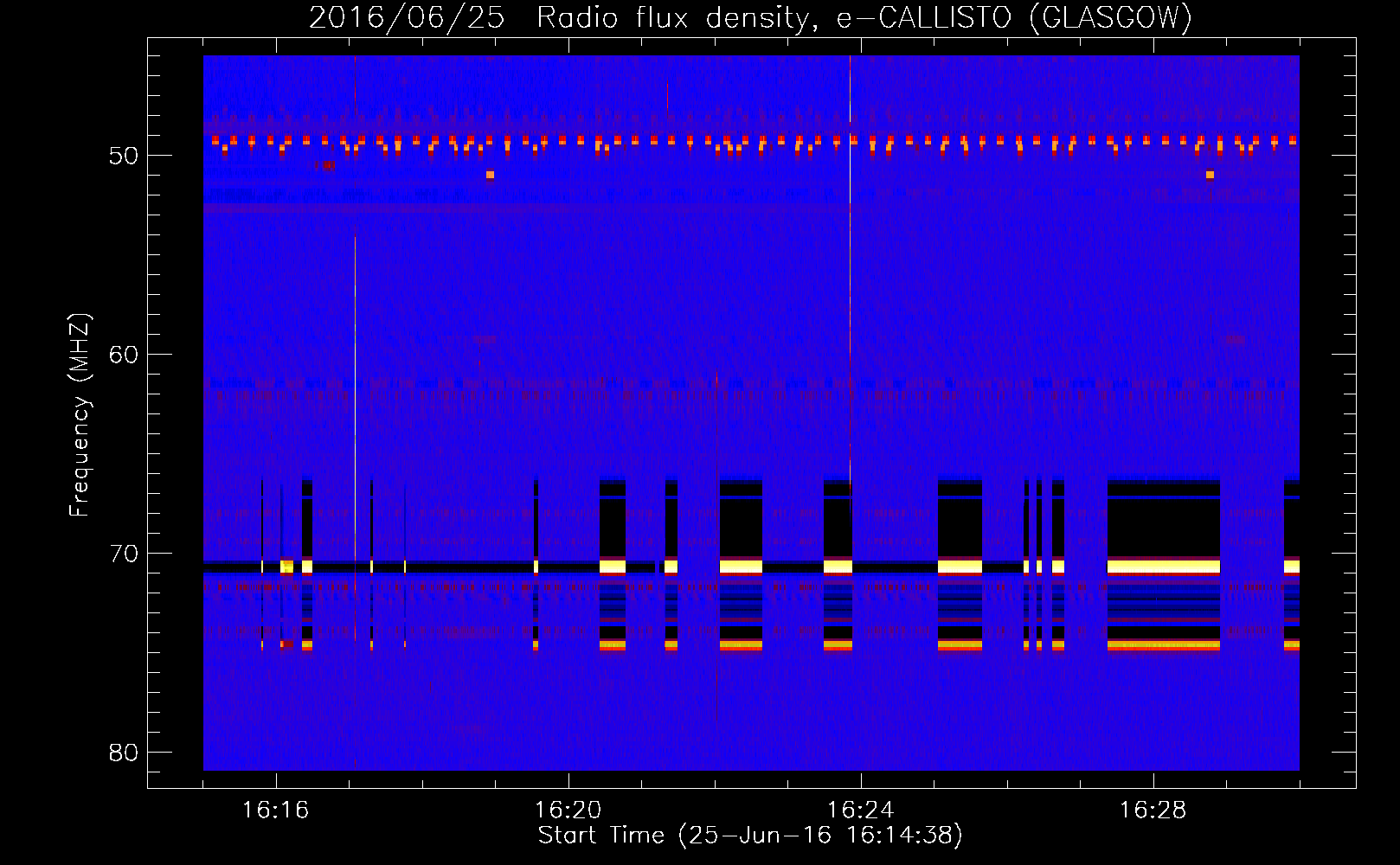The image size is (1400, 865).
Task: Click the 16:24 time tick label
Action: click(860, 811)
